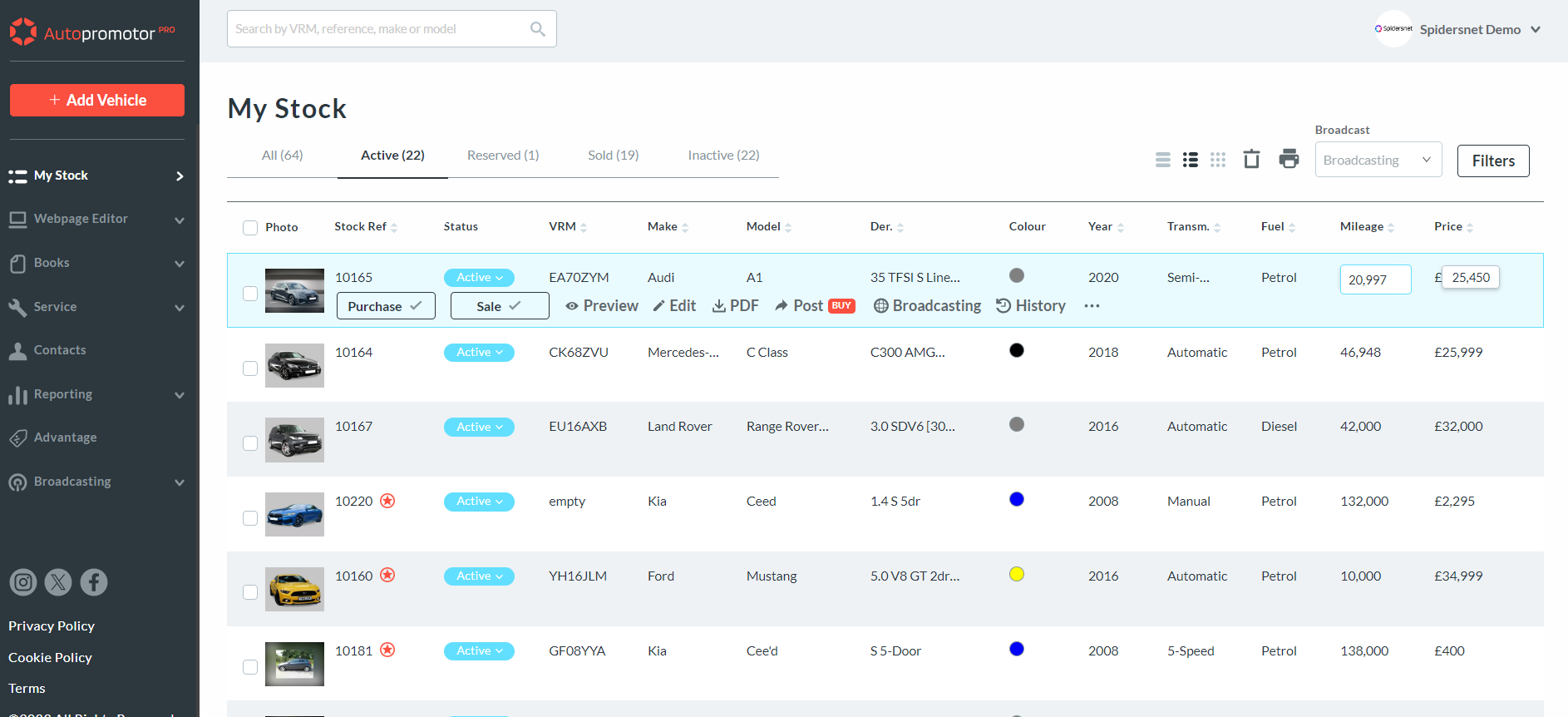Switch to the Sold (19) tab
1568x717 pixels.
pos(613,156)
